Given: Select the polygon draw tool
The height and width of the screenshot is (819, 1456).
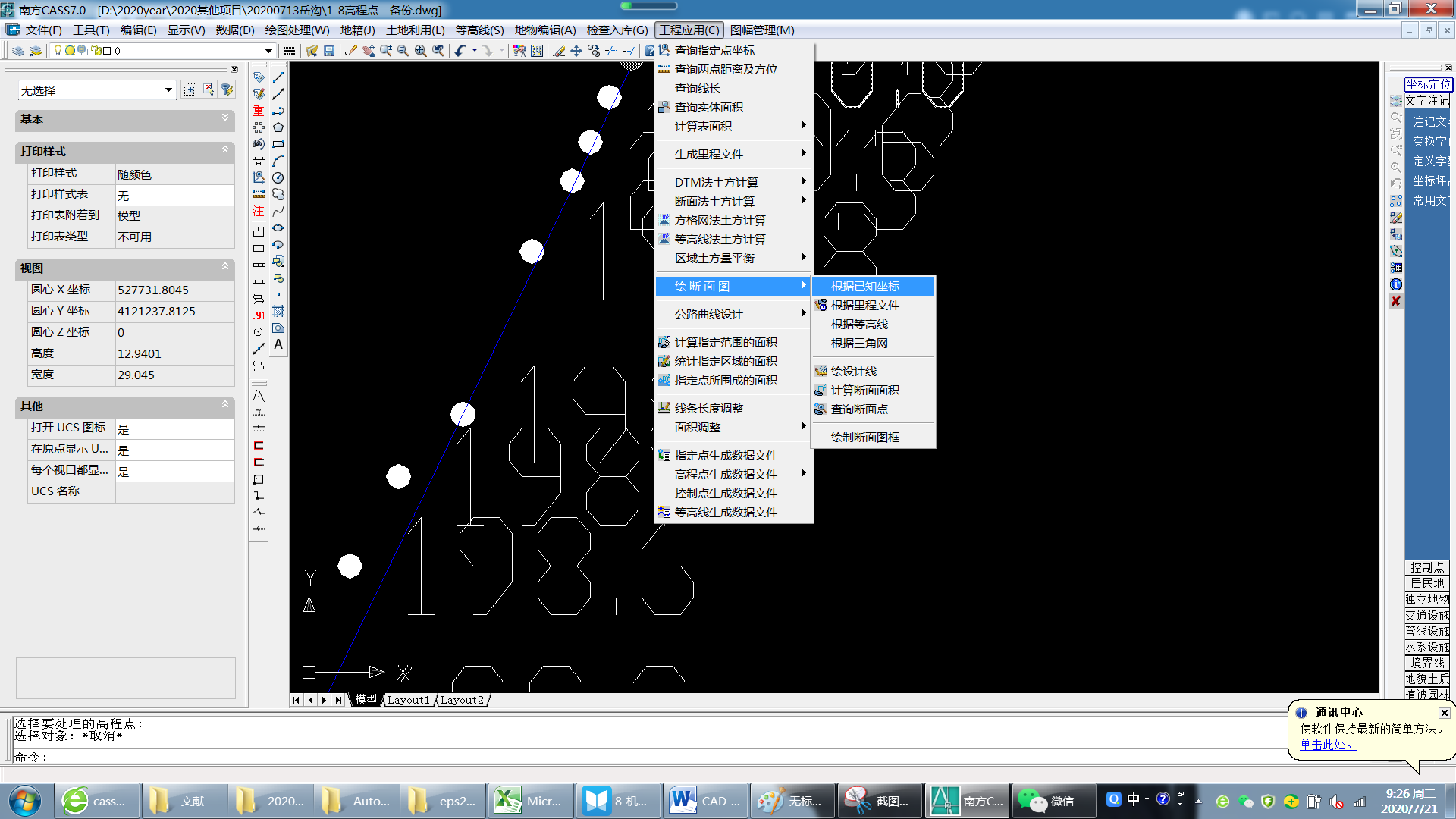Looking at the screenshot, I should (x=278, y=127).
